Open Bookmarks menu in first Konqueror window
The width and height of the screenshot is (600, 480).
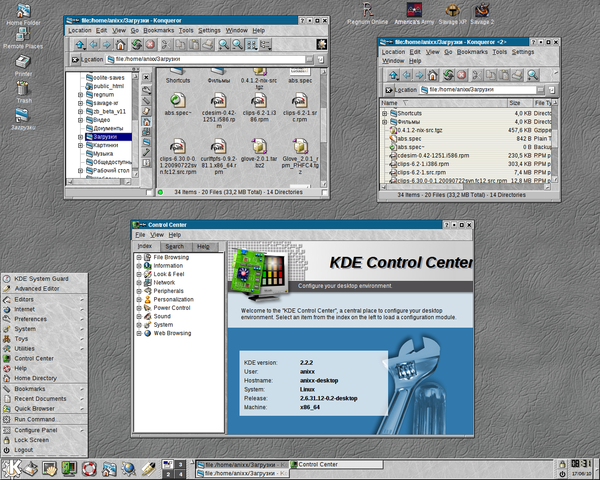157,31
